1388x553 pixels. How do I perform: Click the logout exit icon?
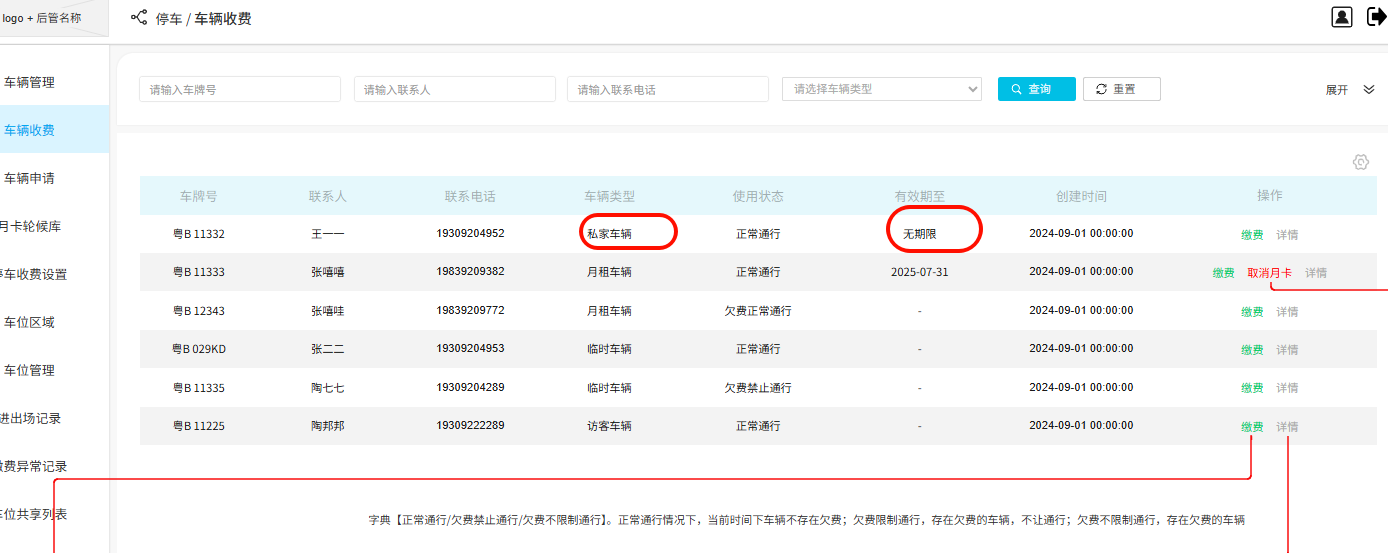pyautogui.click(x=1376, y=17)
